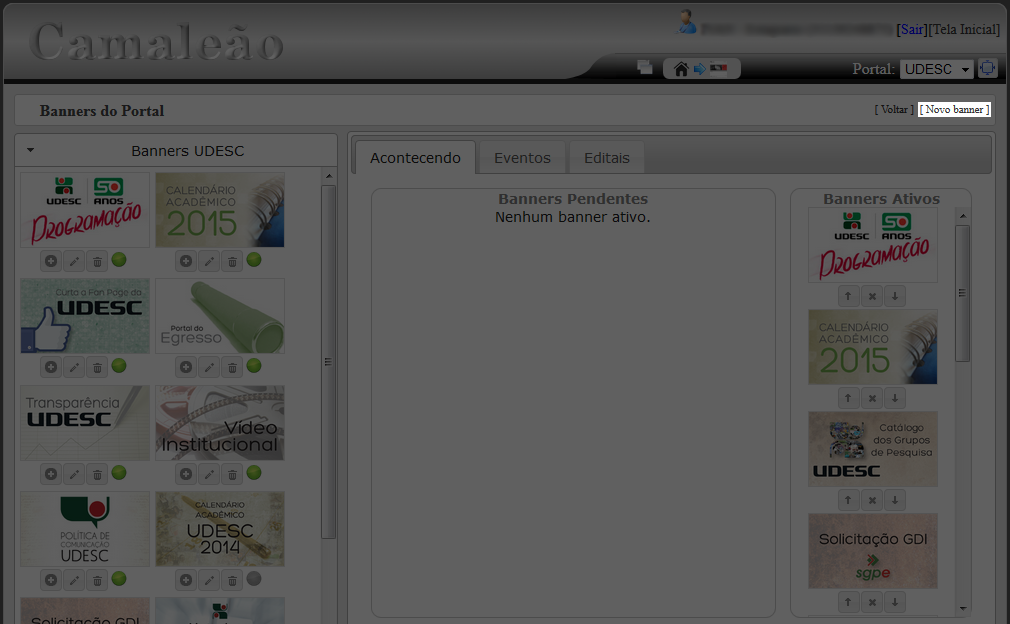This screenshot has width=1010, height=624.
Task: Delete the Programação 50 Anos banner
Action: point(97,261)
